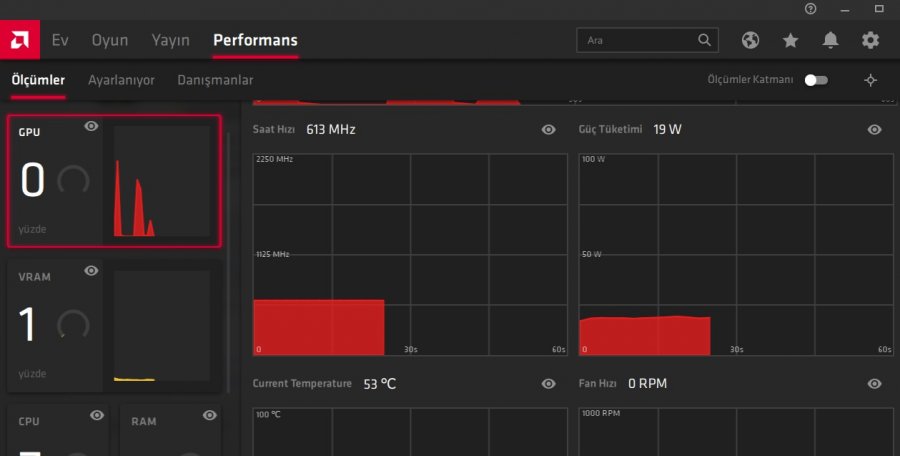Open settings gear icon
This screenshot has height=456, width=900.
pos(870,40)
